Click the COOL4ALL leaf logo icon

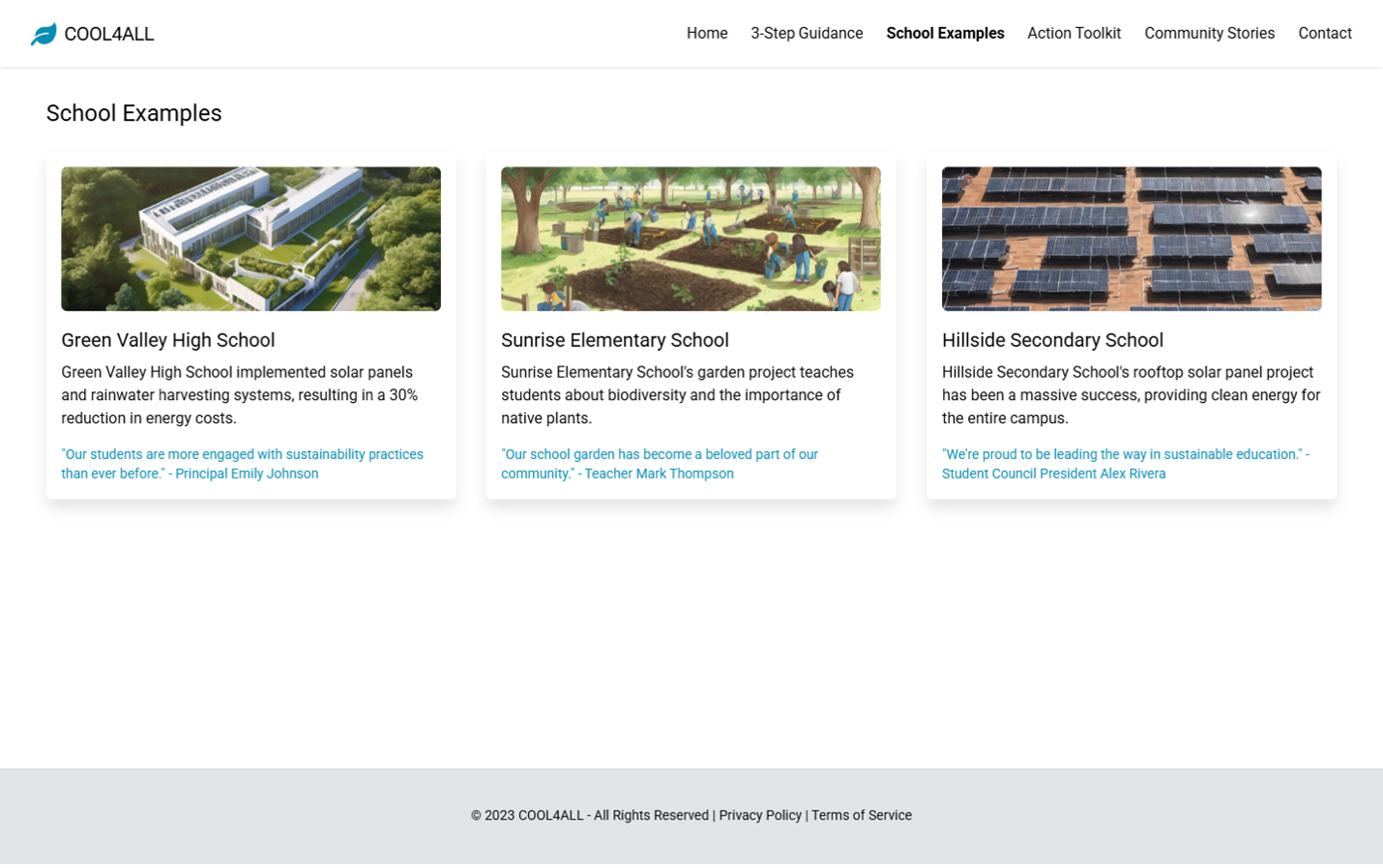(44, 34)
